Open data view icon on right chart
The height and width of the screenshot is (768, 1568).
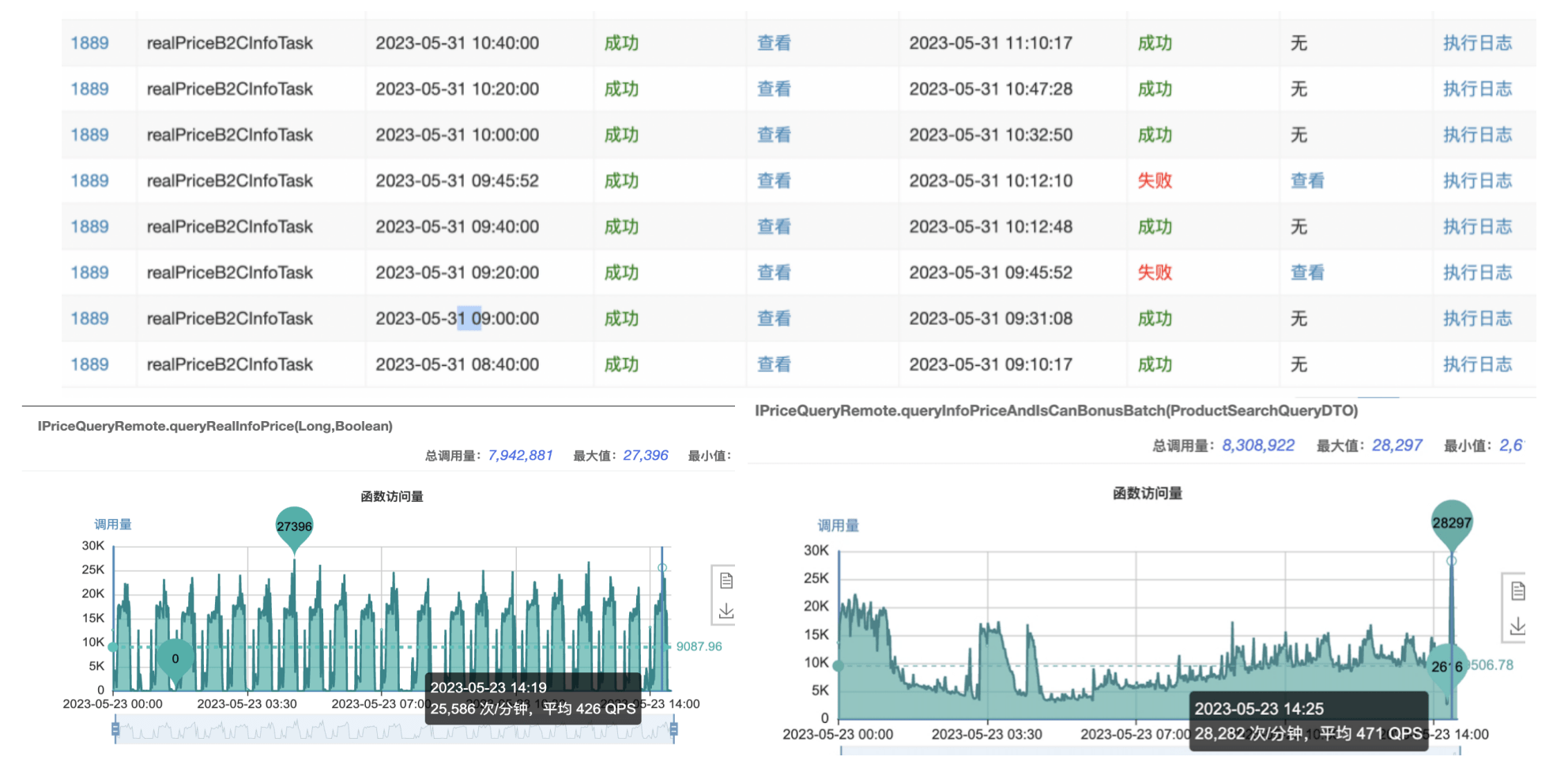click(x=1517, y=590)
